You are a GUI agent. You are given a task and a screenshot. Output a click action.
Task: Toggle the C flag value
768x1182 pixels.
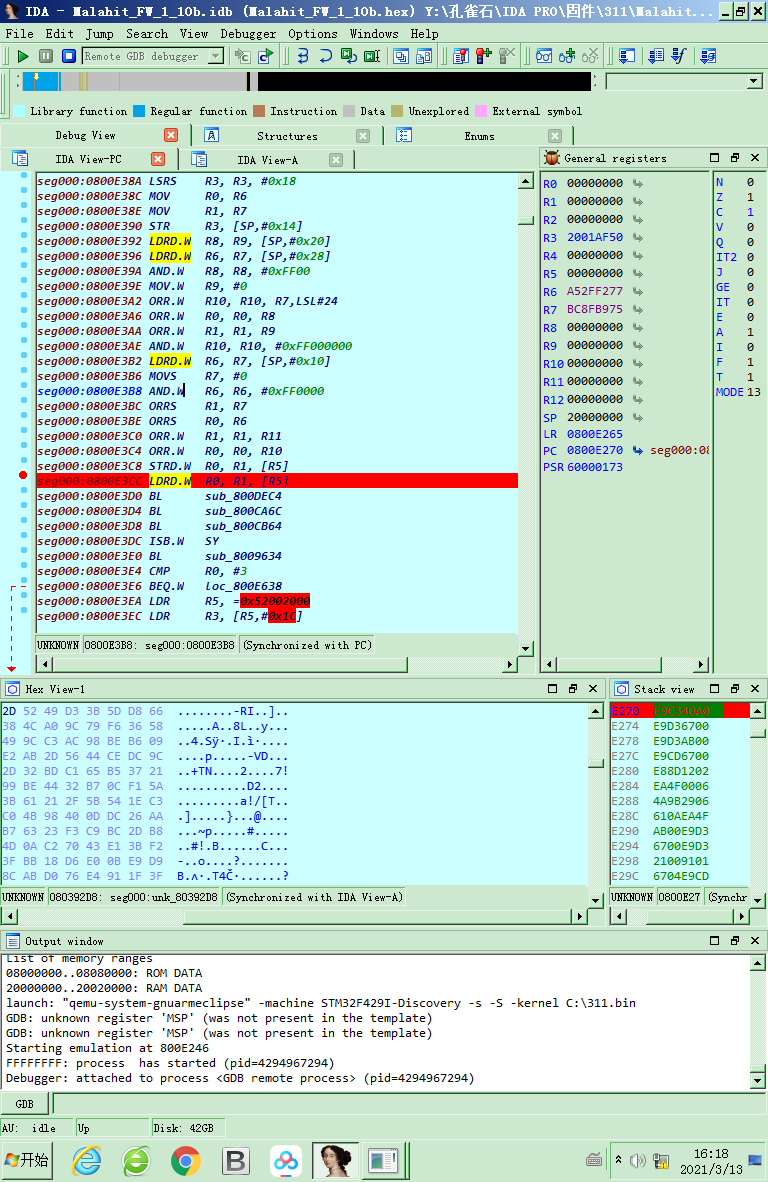tap(750, 213)
